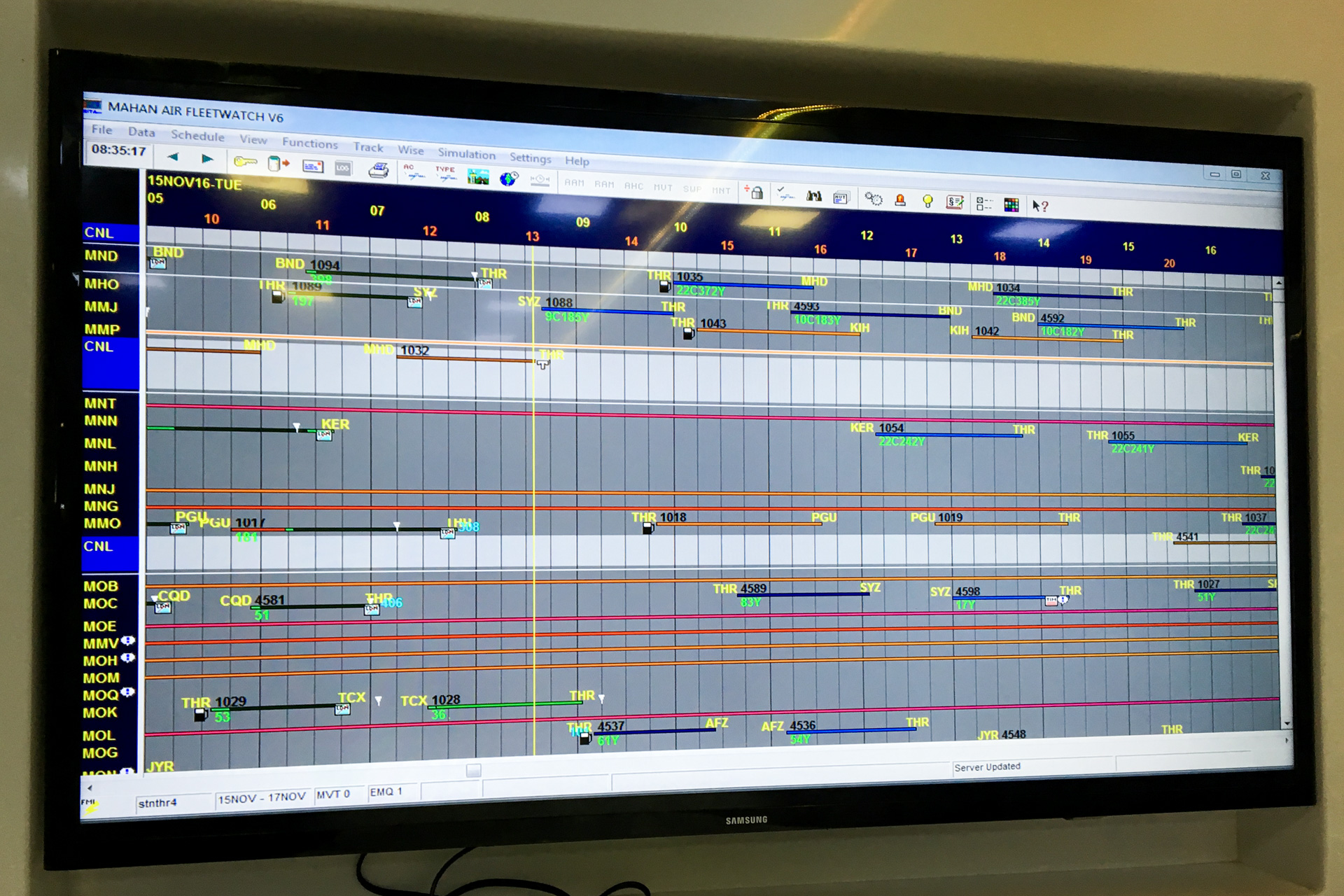Open the Data menu
Viewport: 1344px width, 896px height.
point(141,132)
